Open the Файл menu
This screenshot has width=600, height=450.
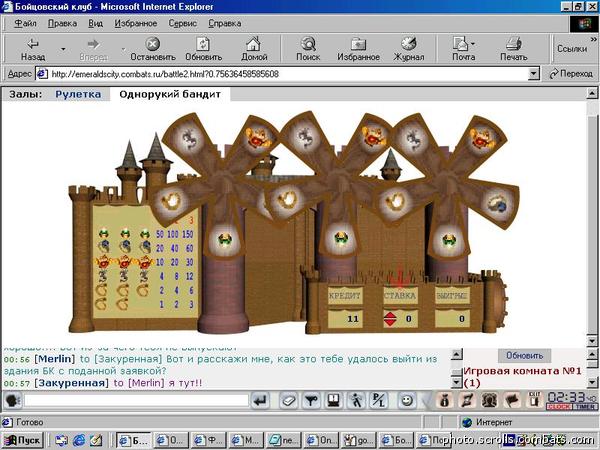(x=25, y=23)
